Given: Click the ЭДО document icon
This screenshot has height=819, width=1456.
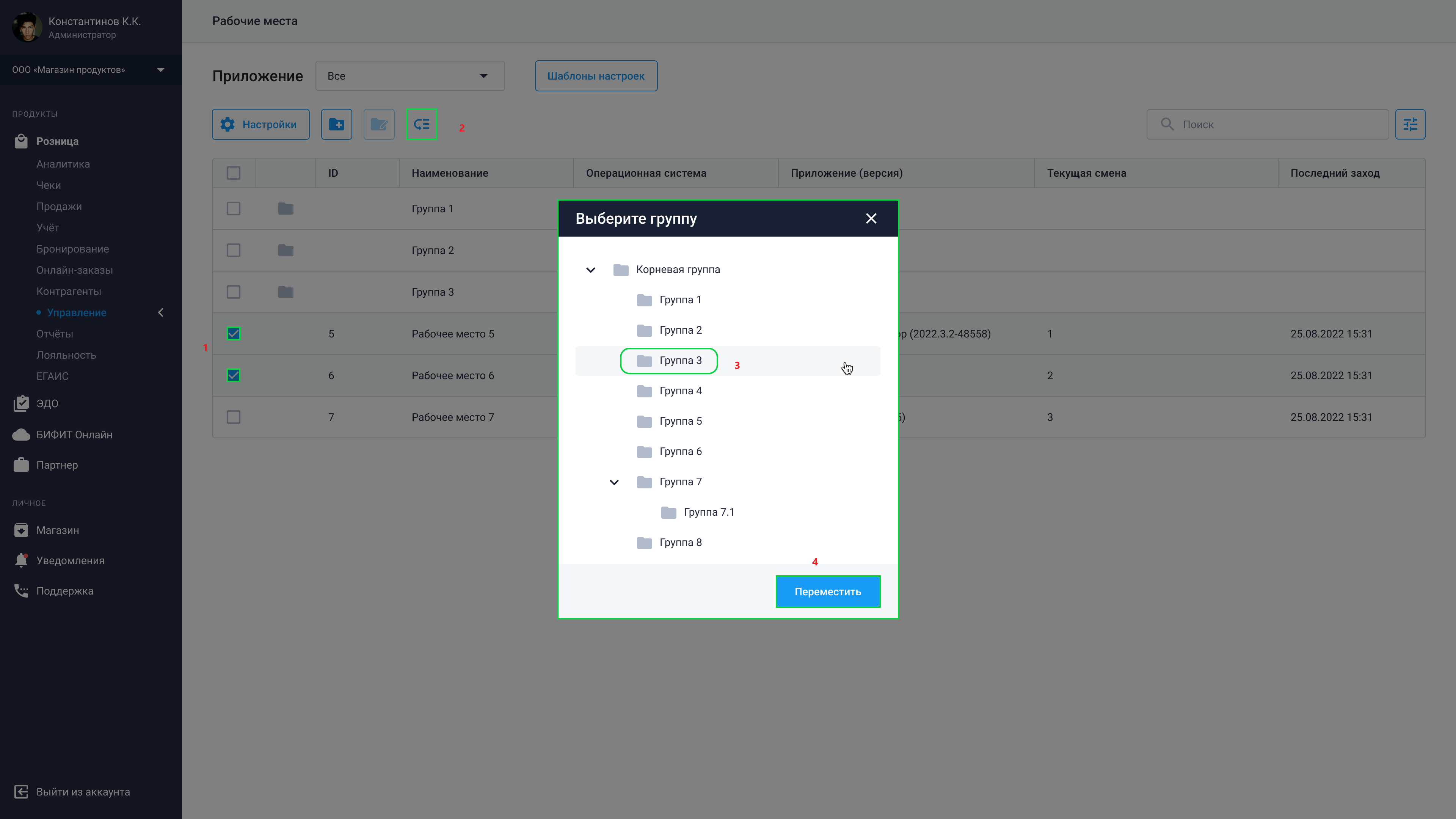Looking at the screenshot, I should pyautogui.click(x=21, y=403).
